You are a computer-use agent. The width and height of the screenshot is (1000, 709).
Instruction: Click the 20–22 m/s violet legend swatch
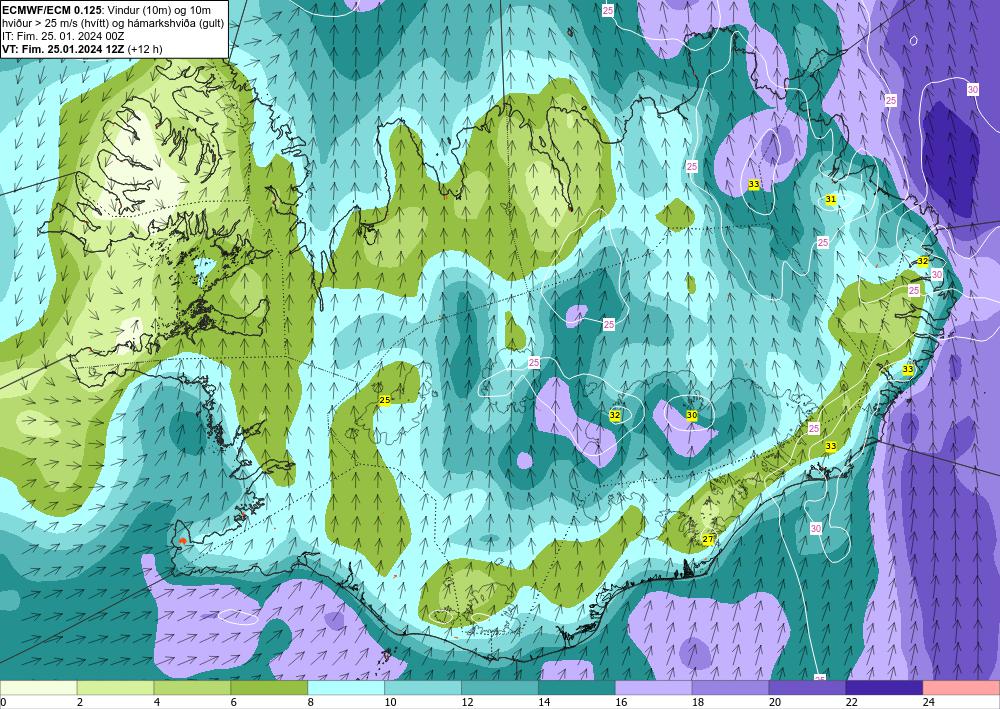(807, 688)
